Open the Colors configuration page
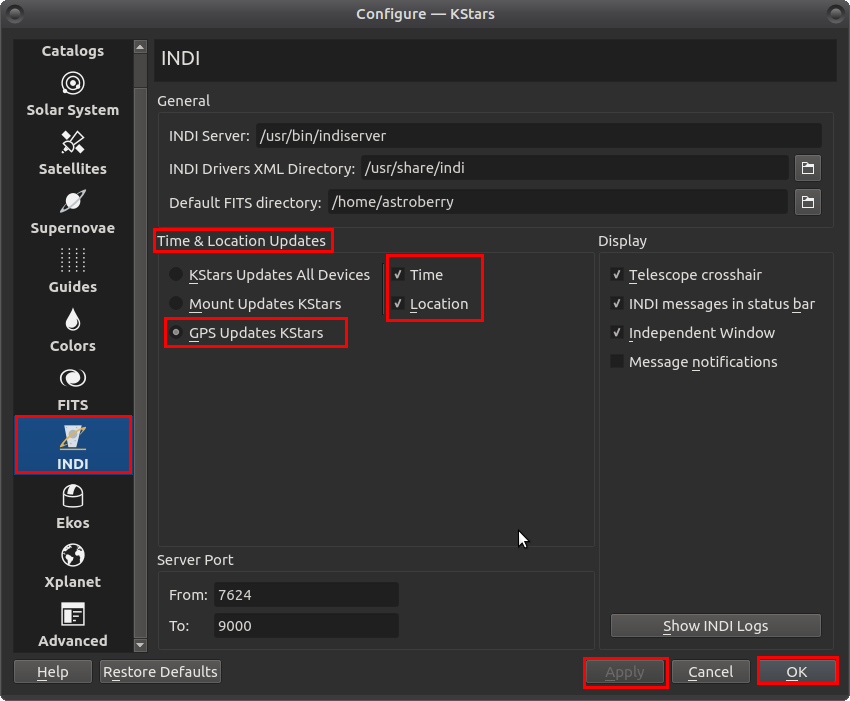 point(72,331)
